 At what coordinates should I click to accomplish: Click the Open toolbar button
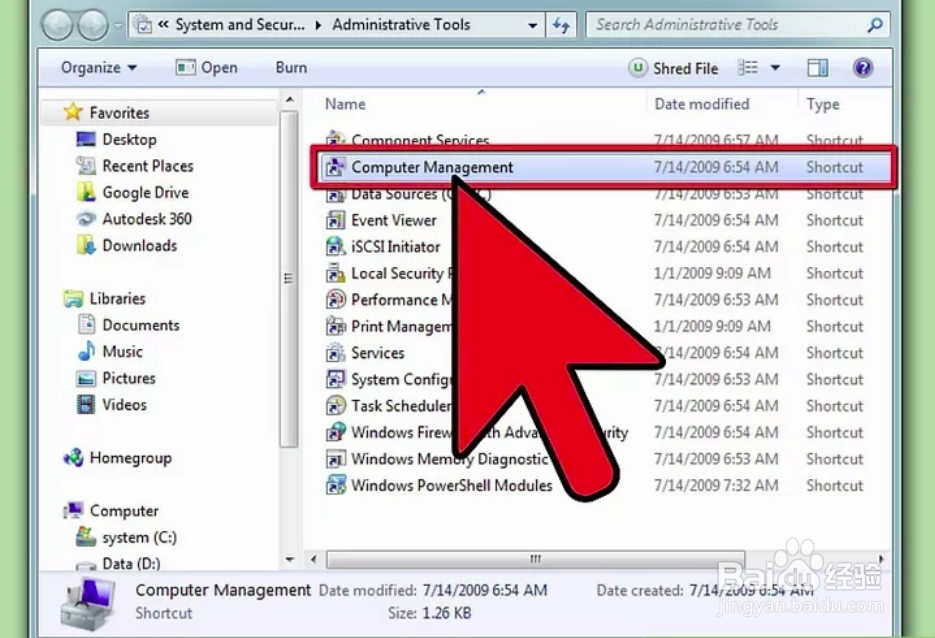pos(207,67)
